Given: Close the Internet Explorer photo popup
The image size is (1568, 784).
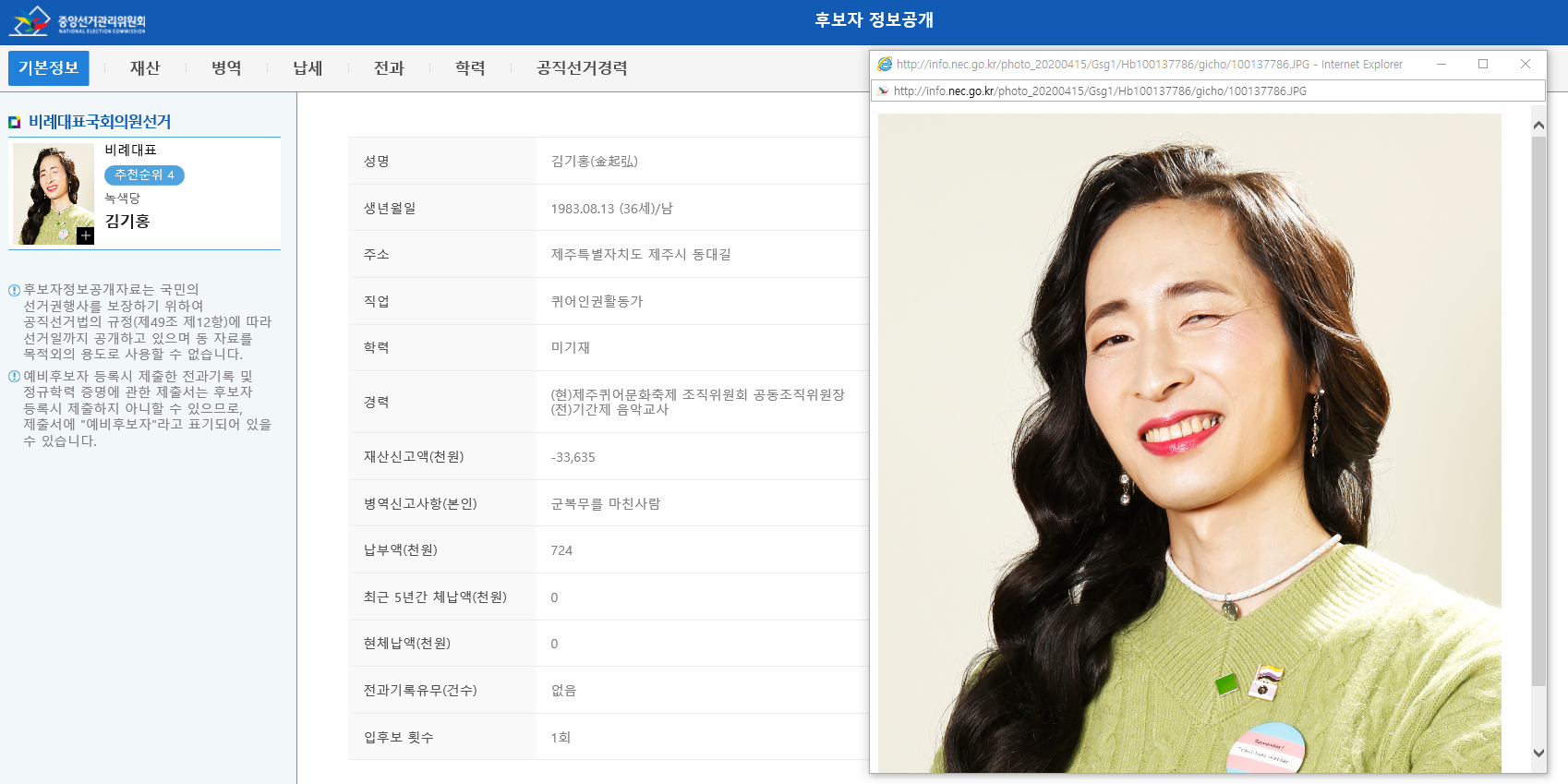Looking at the screenshot, I should (x=1526, y=65).
